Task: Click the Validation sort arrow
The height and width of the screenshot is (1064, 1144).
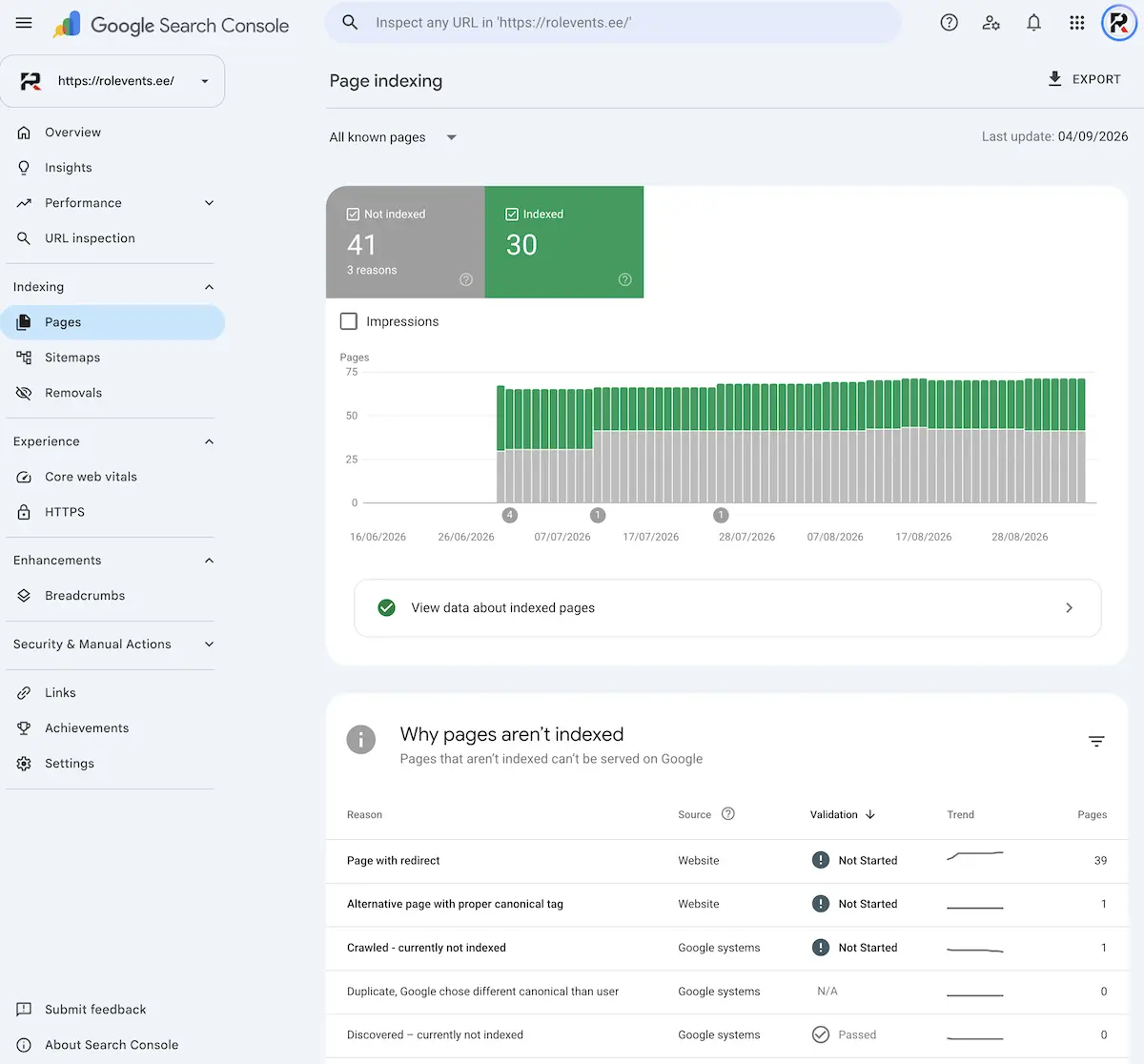Action: pyautogui.click(x=870, y=814)
